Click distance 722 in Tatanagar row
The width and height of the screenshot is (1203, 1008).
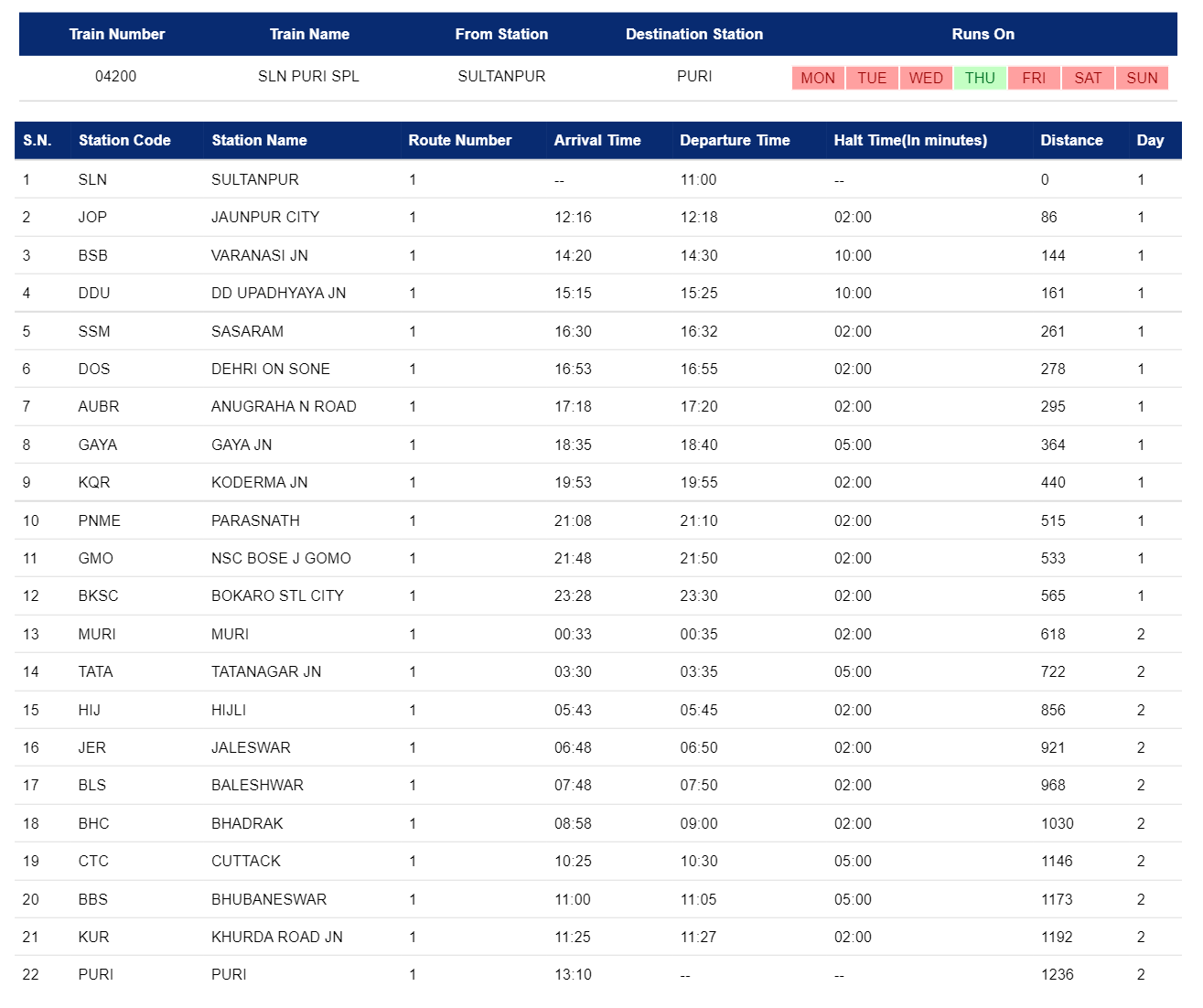(x=1053, y=671)
